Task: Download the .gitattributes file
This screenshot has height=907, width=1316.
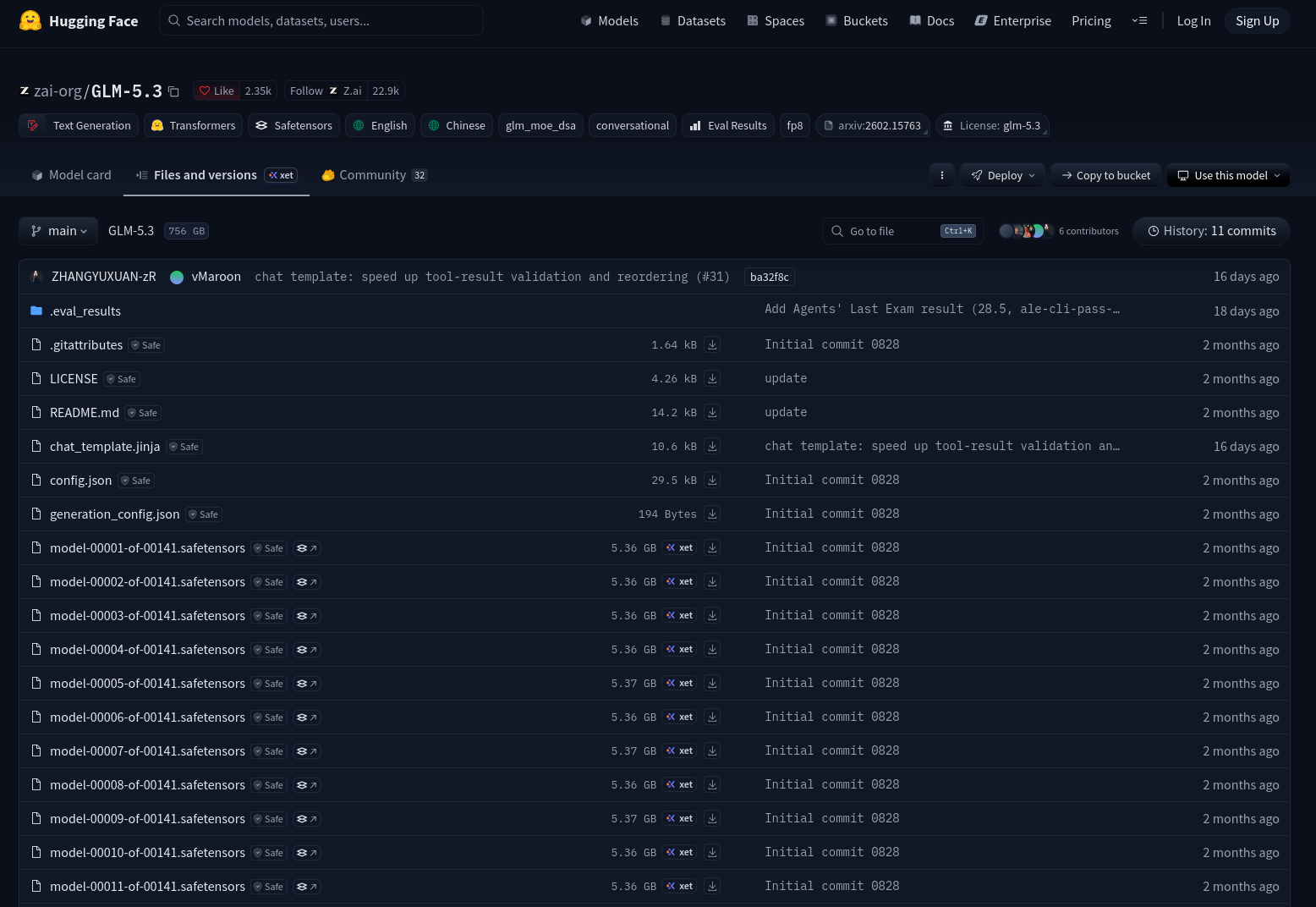Action: (713, 345)
